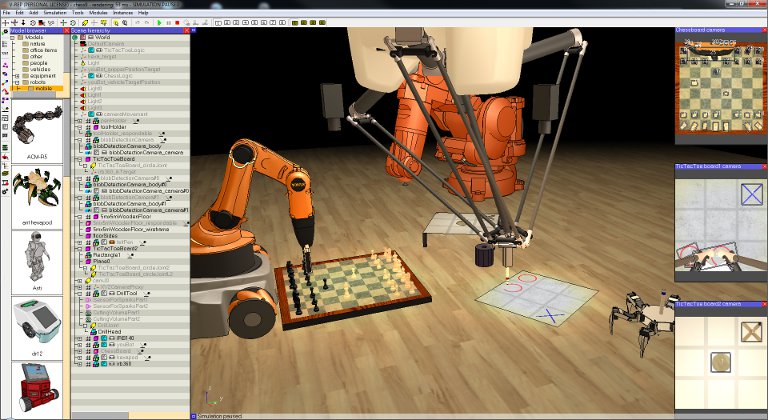Image resolution: width=768 pixels, height=420 pixels.
Task: Click the yellow assemble objects toolbar icon
Action: click(85, 23)
